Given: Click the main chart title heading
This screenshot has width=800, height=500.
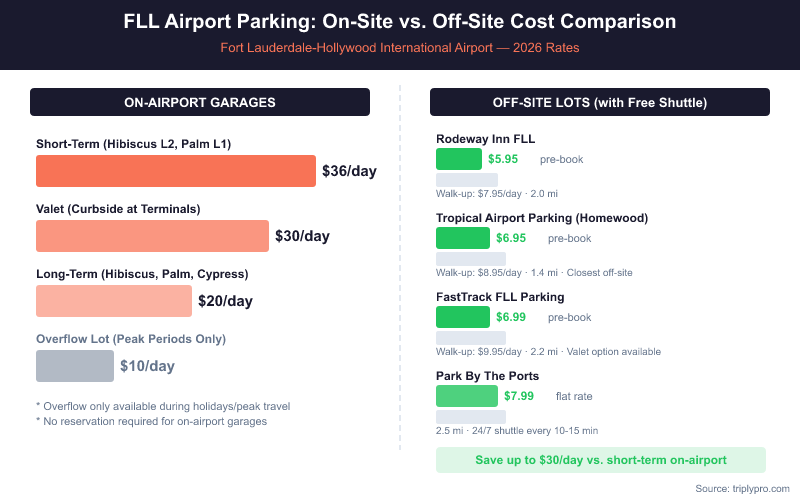Looking at the screenshot, I should point(400,21).
